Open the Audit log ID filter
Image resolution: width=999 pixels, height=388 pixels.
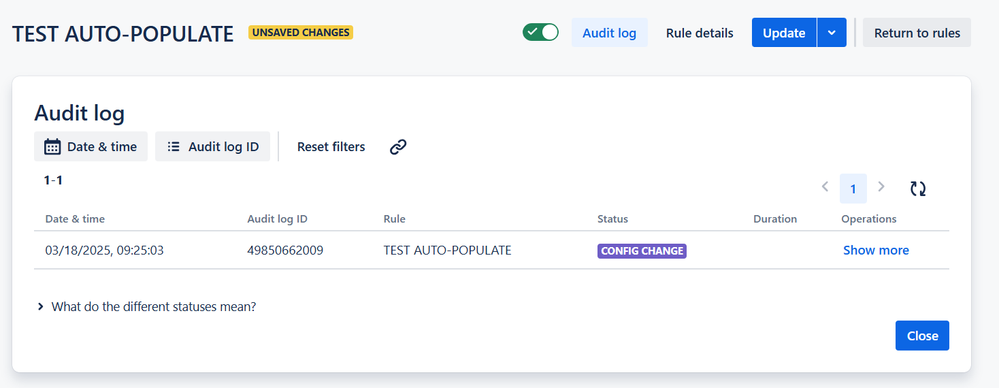click(213, 147)
